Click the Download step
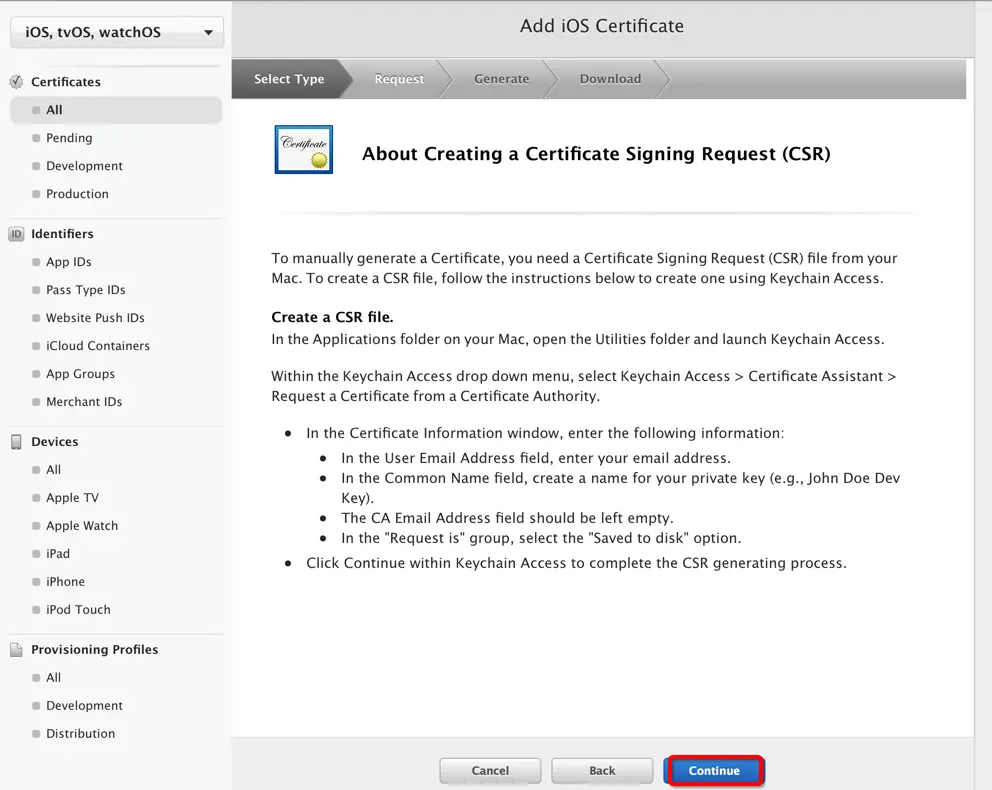This screenshot has width=992, height=790. coord(611,79)
